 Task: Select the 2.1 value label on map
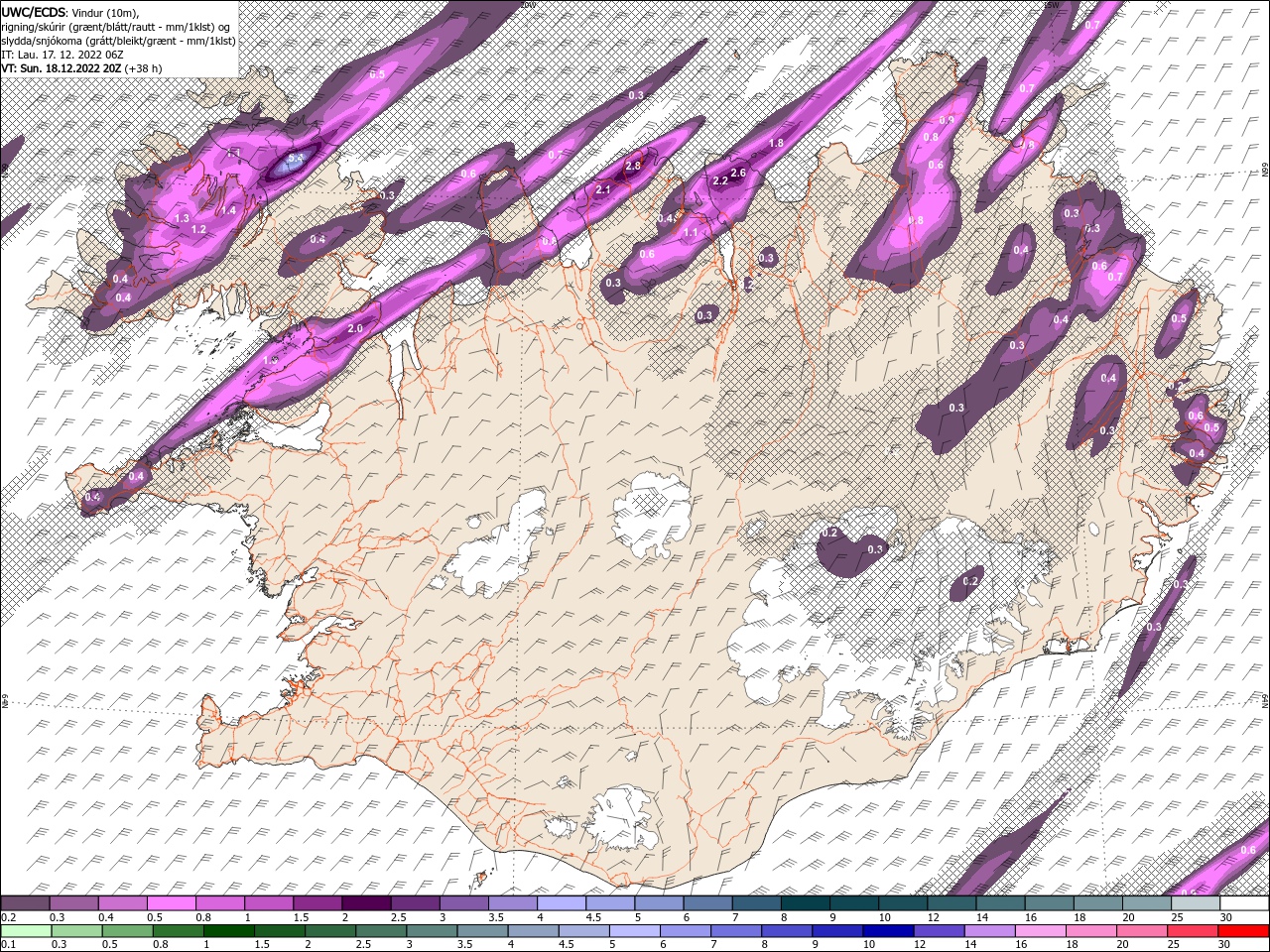tap(603, 190)
